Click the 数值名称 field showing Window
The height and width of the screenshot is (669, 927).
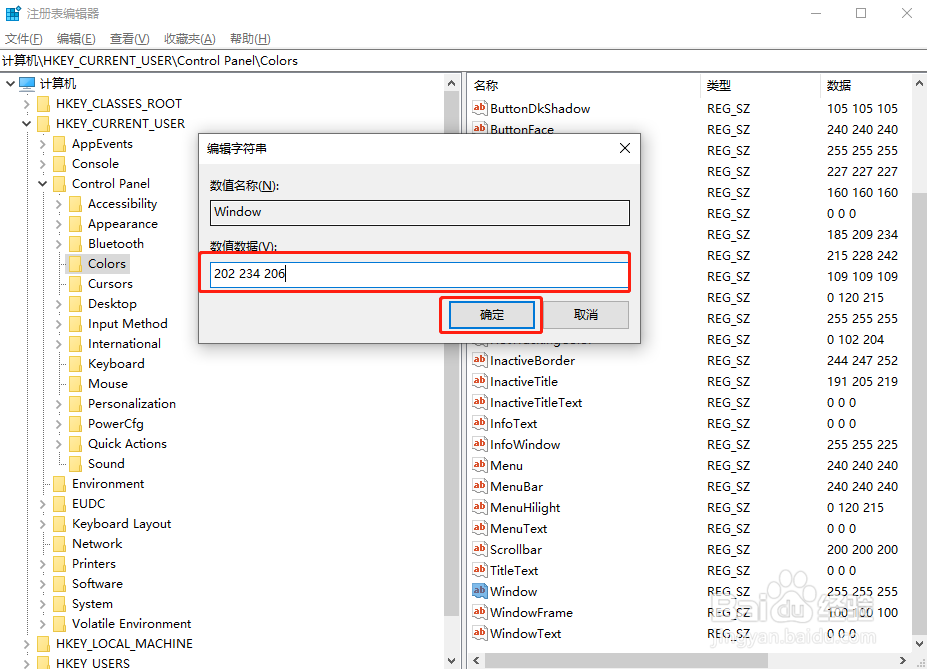[x=420, y=213]
